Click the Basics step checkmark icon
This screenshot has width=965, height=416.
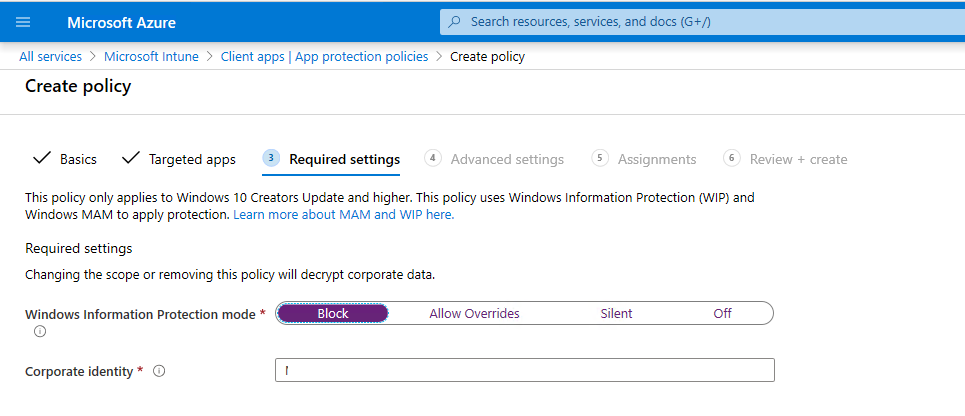pyautogui.click(x=42, y=159)
